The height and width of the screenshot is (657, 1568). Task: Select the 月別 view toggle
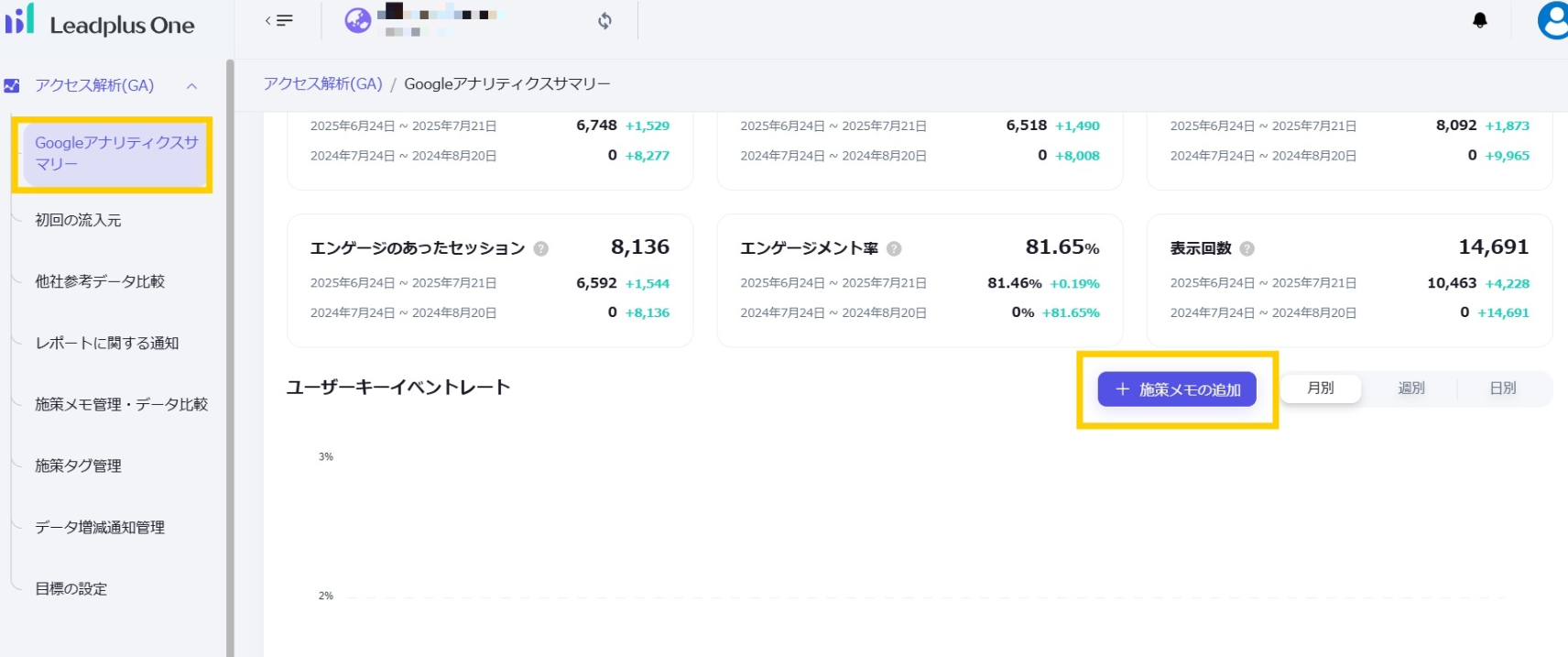click(x=1320, y=389)
